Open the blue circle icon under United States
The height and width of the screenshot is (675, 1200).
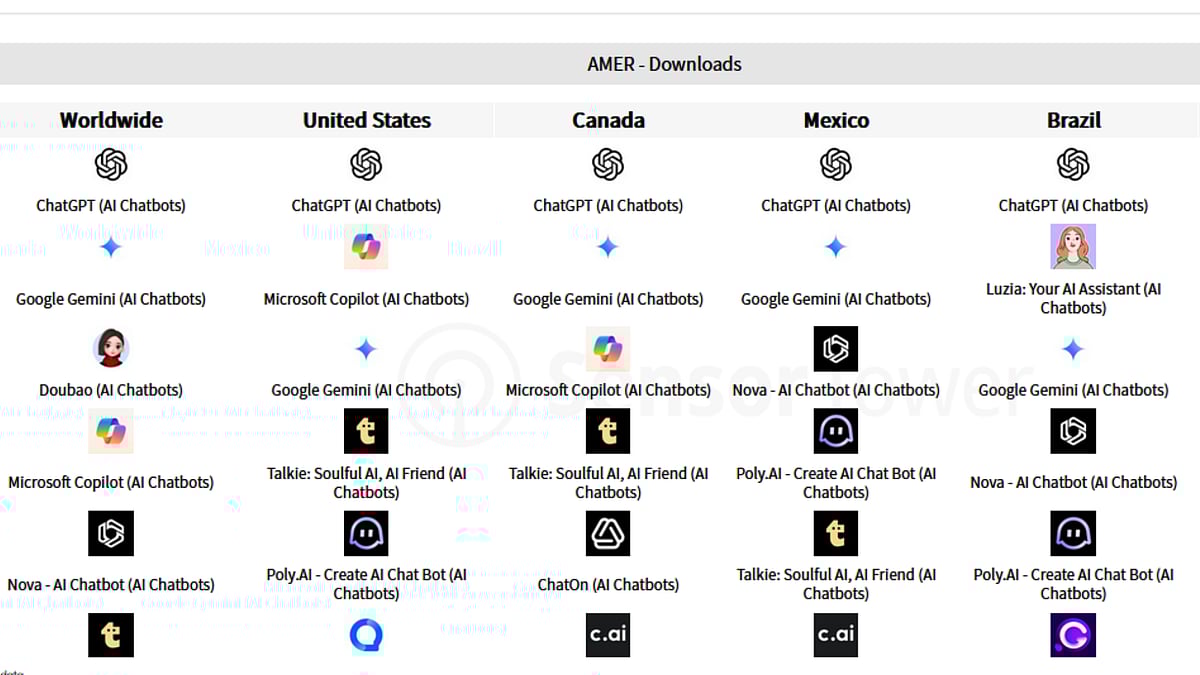pyautogui.click(x=366, y=635)
